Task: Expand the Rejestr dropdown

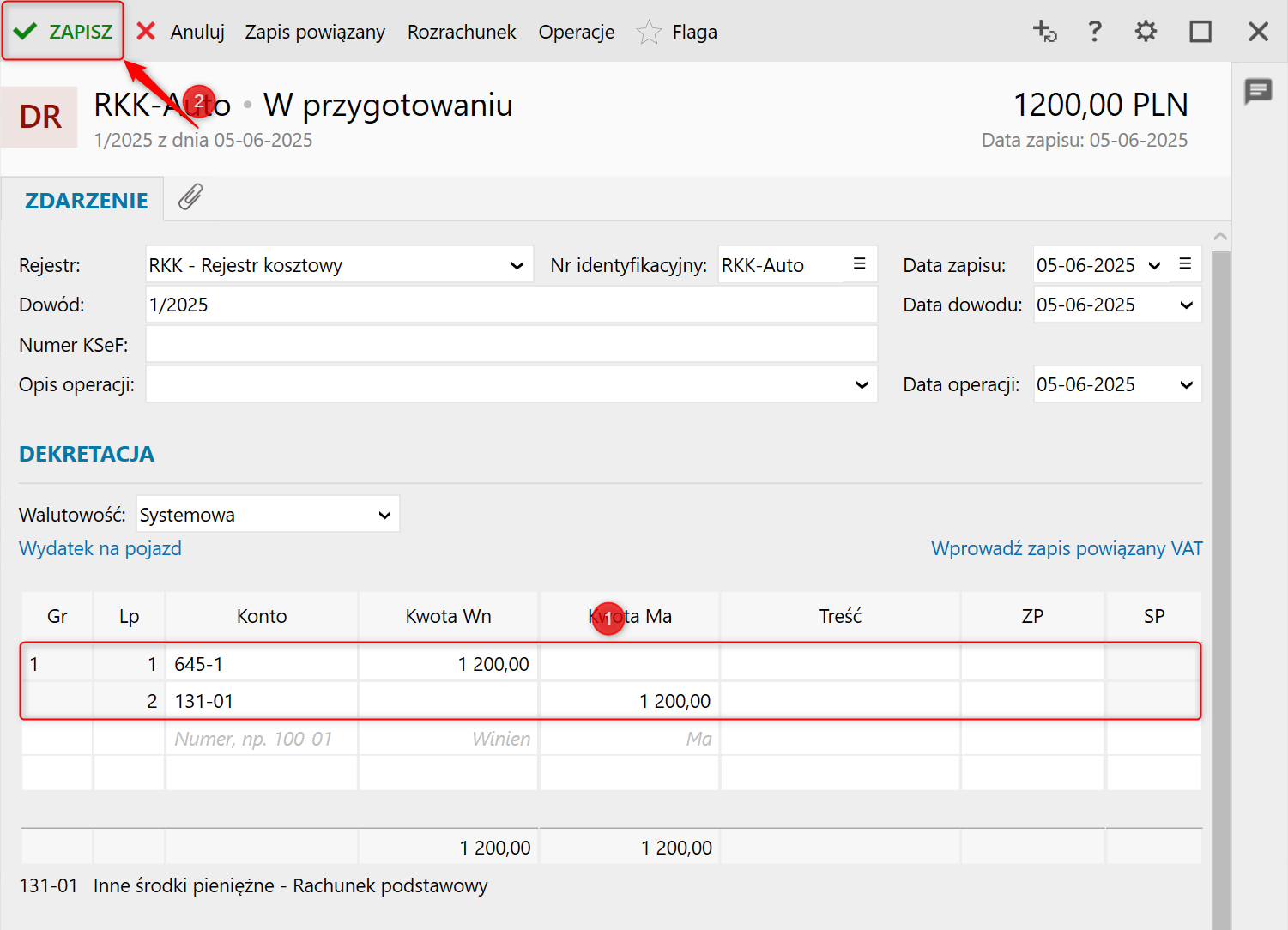Action: pos(517,266)
